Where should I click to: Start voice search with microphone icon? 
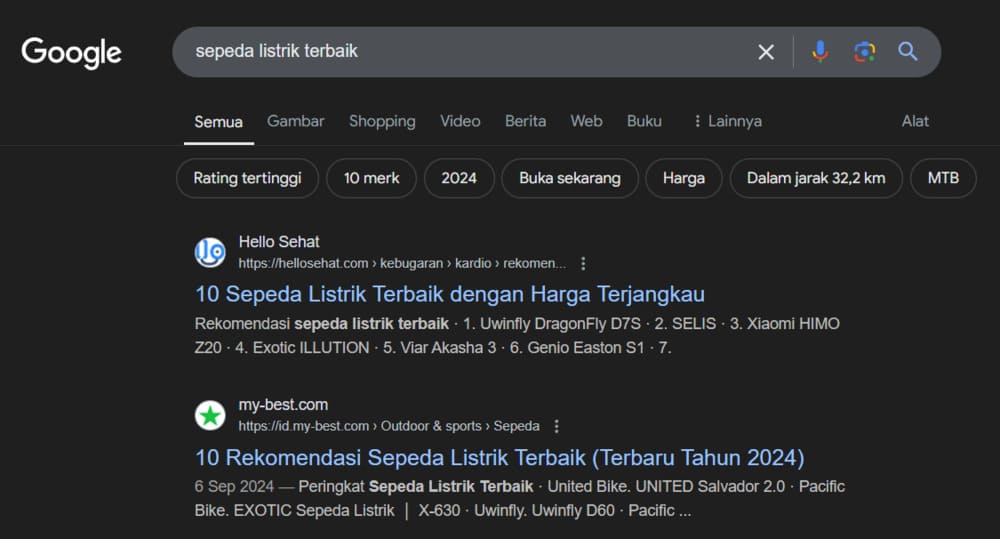[820, 52]
